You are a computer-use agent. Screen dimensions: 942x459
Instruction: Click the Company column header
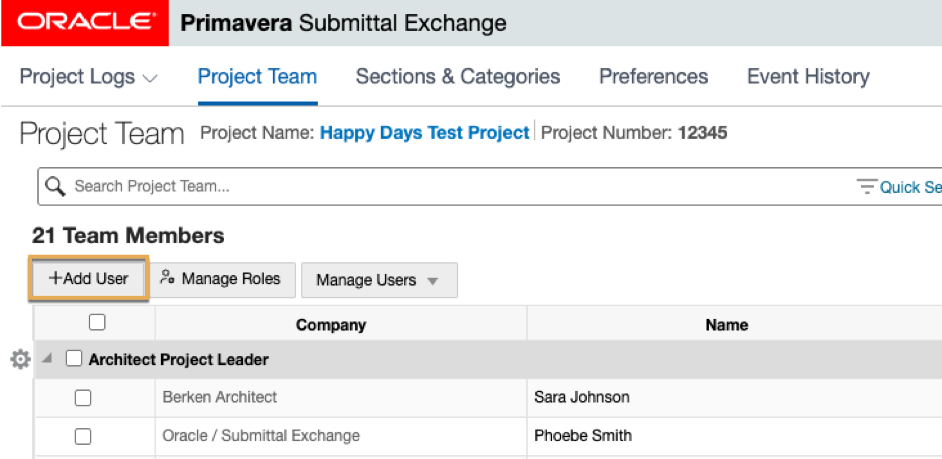click(x=331, y=325)
